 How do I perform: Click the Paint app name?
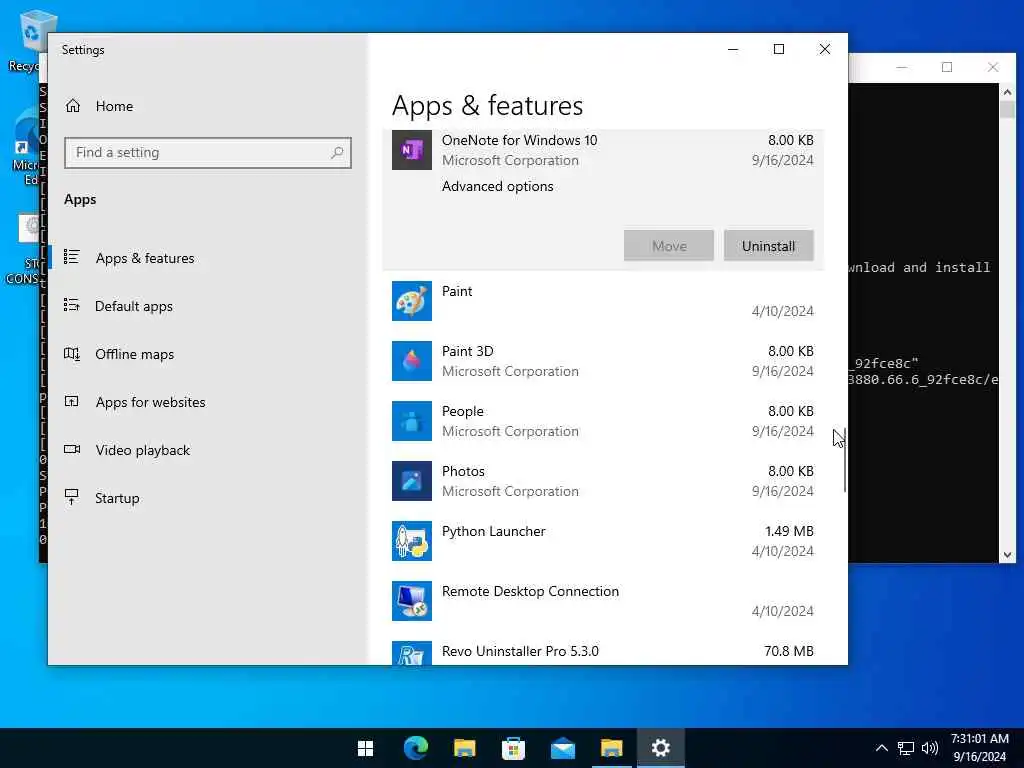[456, 291]
